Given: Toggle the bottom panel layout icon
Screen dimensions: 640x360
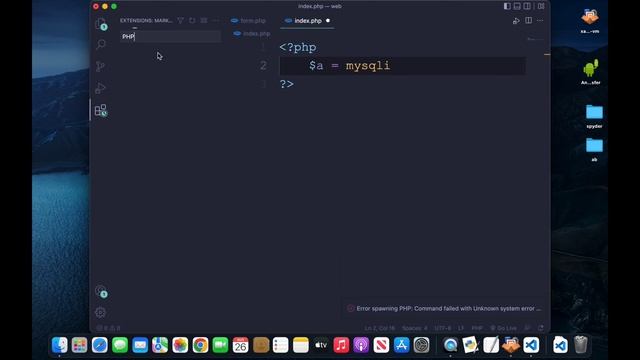Looking at the screenshot, I should click(517, 6).
